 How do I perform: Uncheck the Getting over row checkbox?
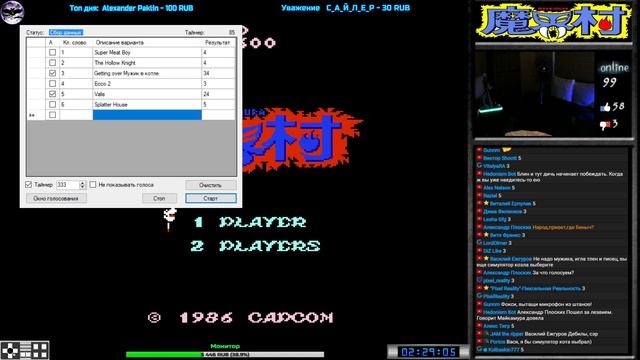52,73
